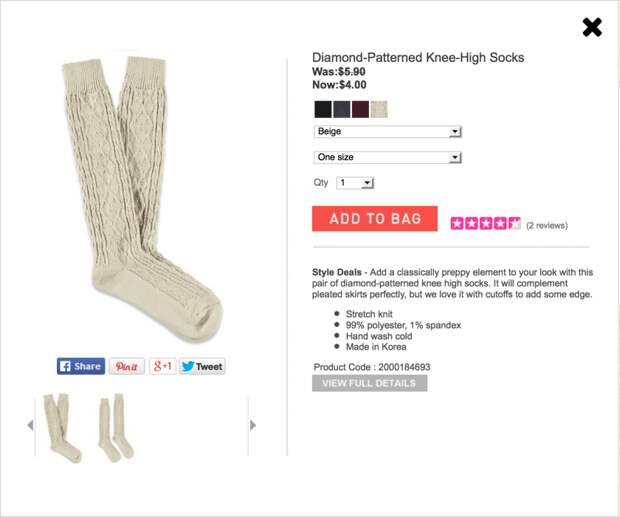Advance thumbnails with right arrow
Viewport: 620px width, 517px height.
click(x=253, y=425)
